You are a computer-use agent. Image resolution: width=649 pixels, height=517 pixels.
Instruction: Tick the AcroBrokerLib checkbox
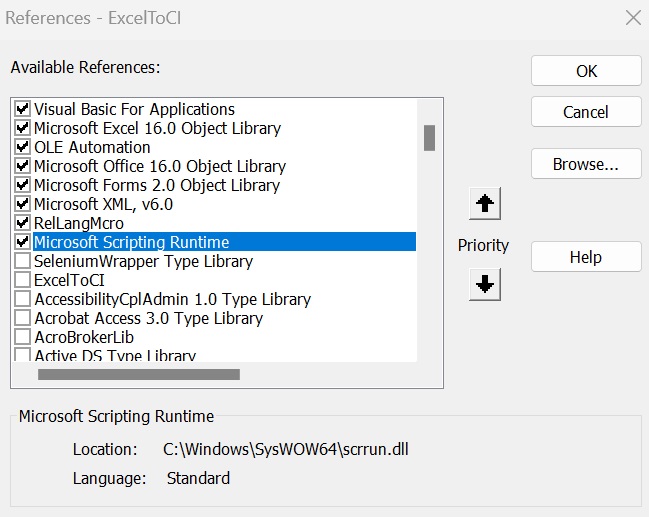pyautogui.click(x=22, y=337)
